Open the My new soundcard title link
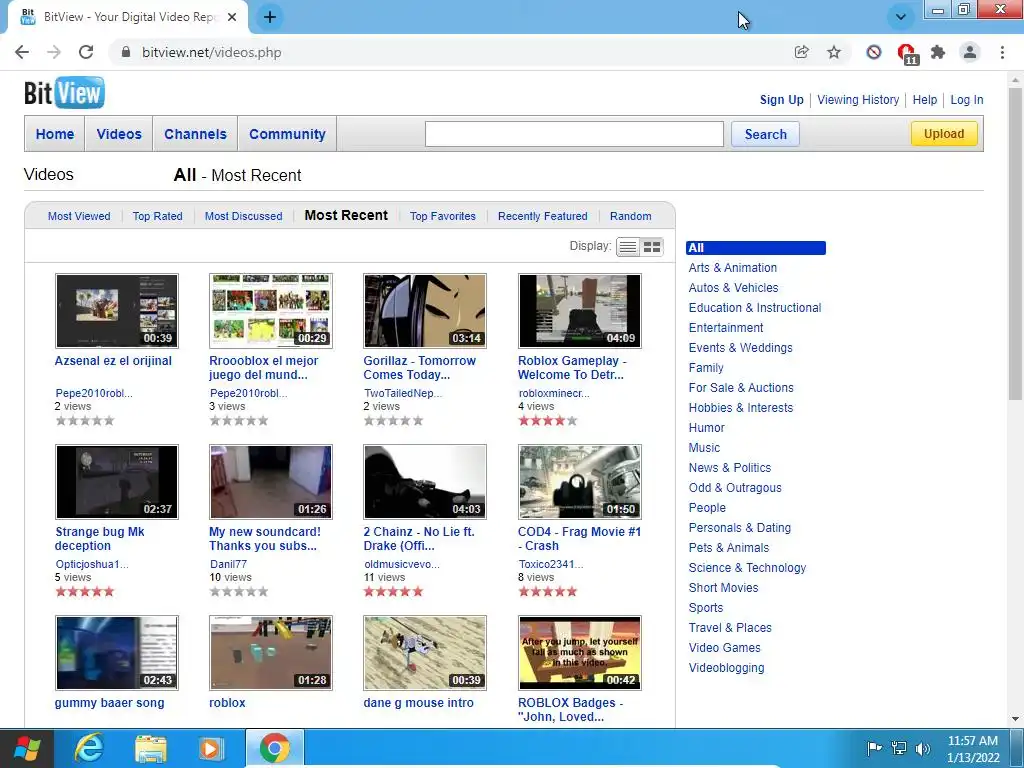Screen dimensions: 1024x768 pos(264,539)
